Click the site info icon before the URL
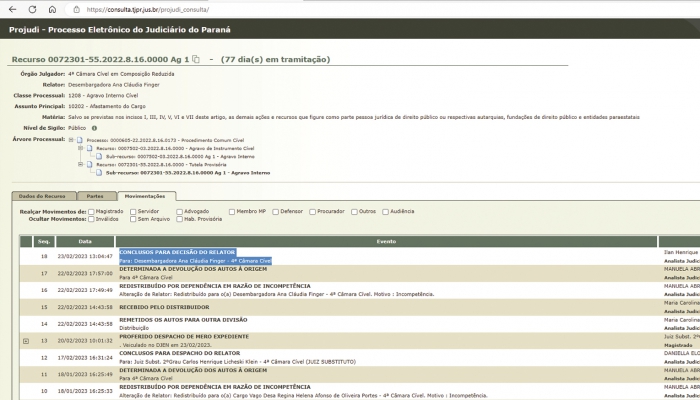 [x=76, y=9]
